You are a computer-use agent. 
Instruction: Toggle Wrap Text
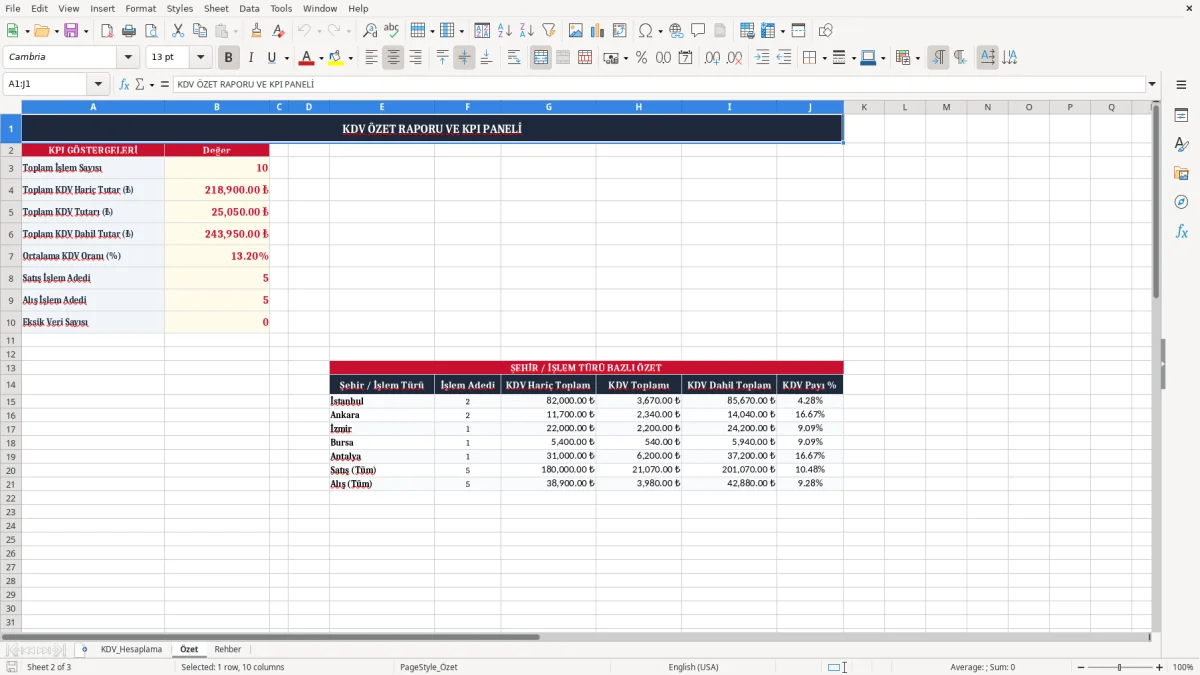click(x=514, y=58)
